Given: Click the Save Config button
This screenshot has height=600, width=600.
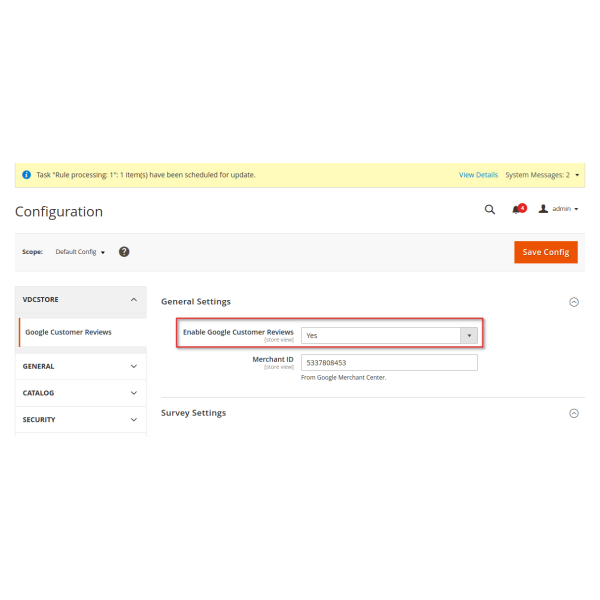Looking at the screenshot, I should click(545, 252).
